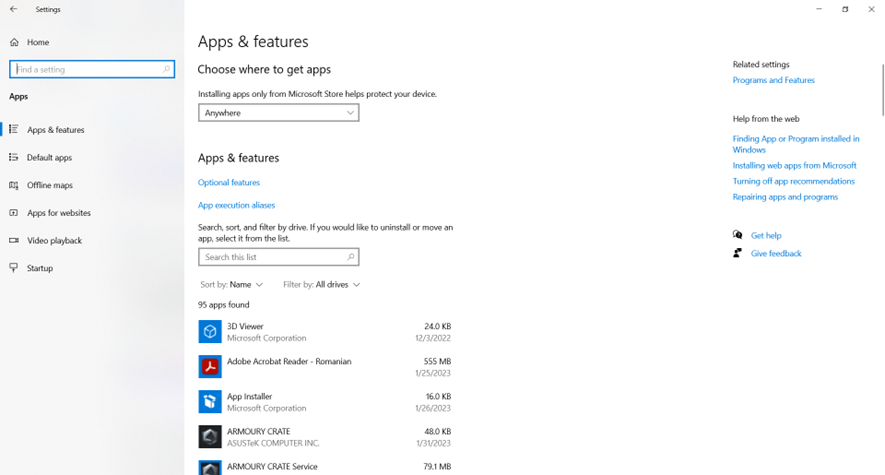Open Offline maps settings
Image resolution: width=885 pixels, height=475 pixels.
(49, 185)
